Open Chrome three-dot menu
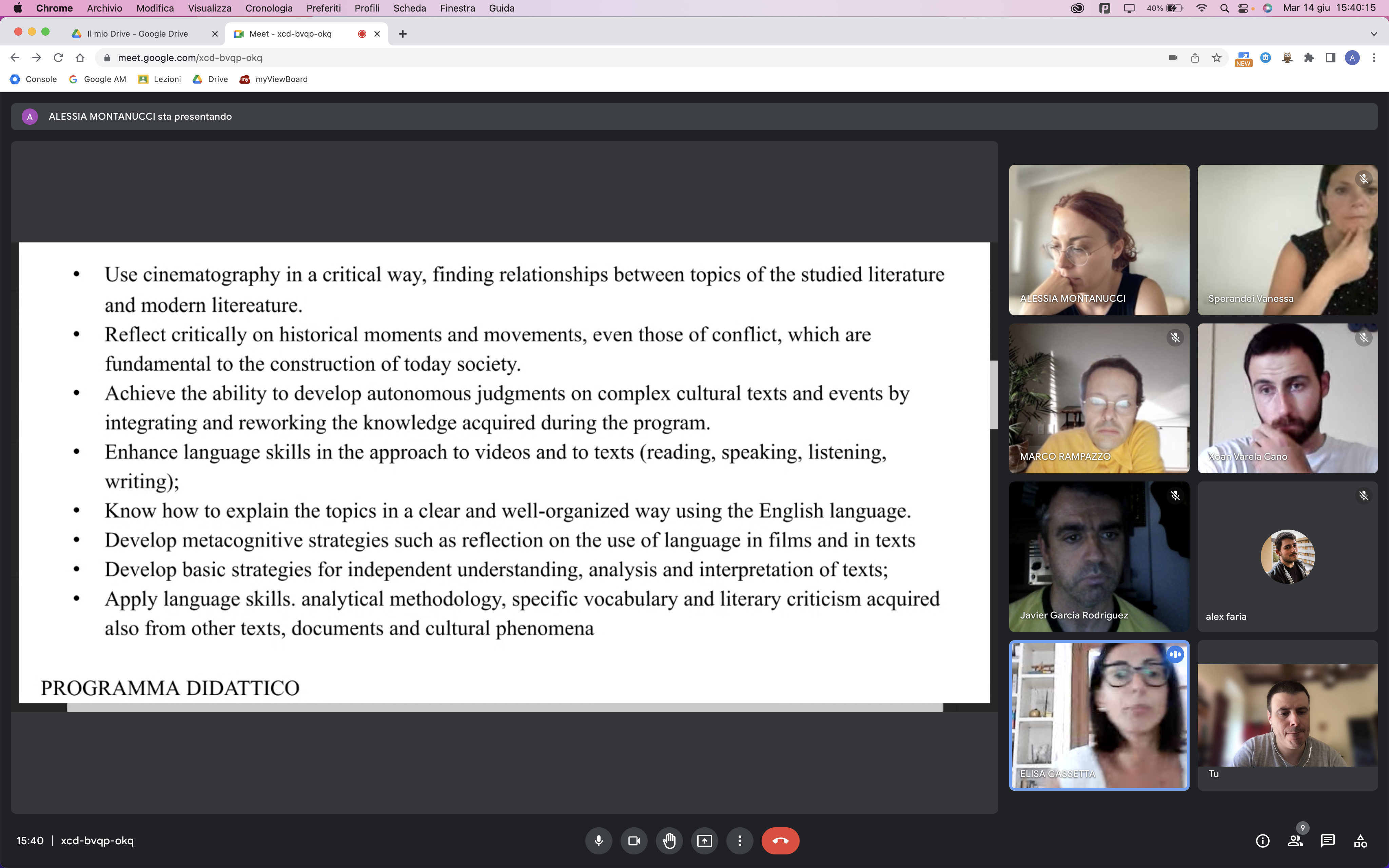Screen dimensions: 1389x868 click(1373, 57)
